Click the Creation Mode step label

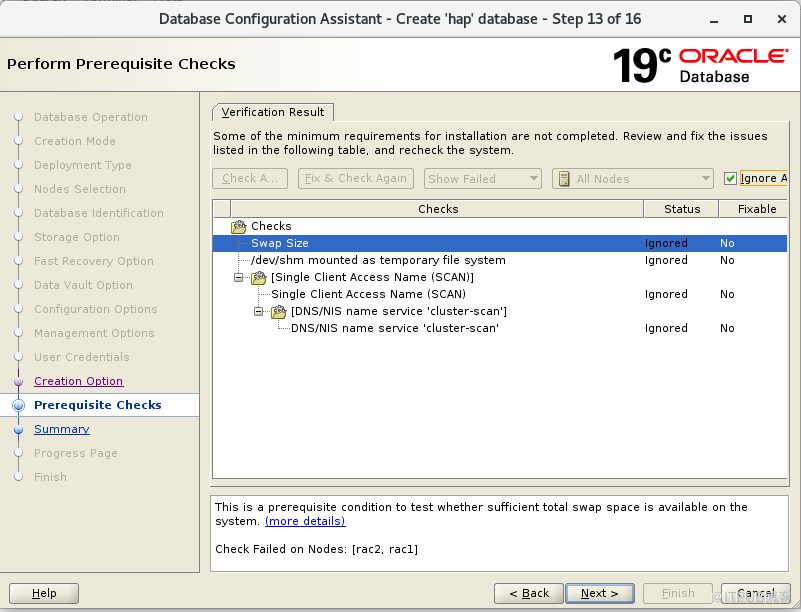(x=75, y=141)
